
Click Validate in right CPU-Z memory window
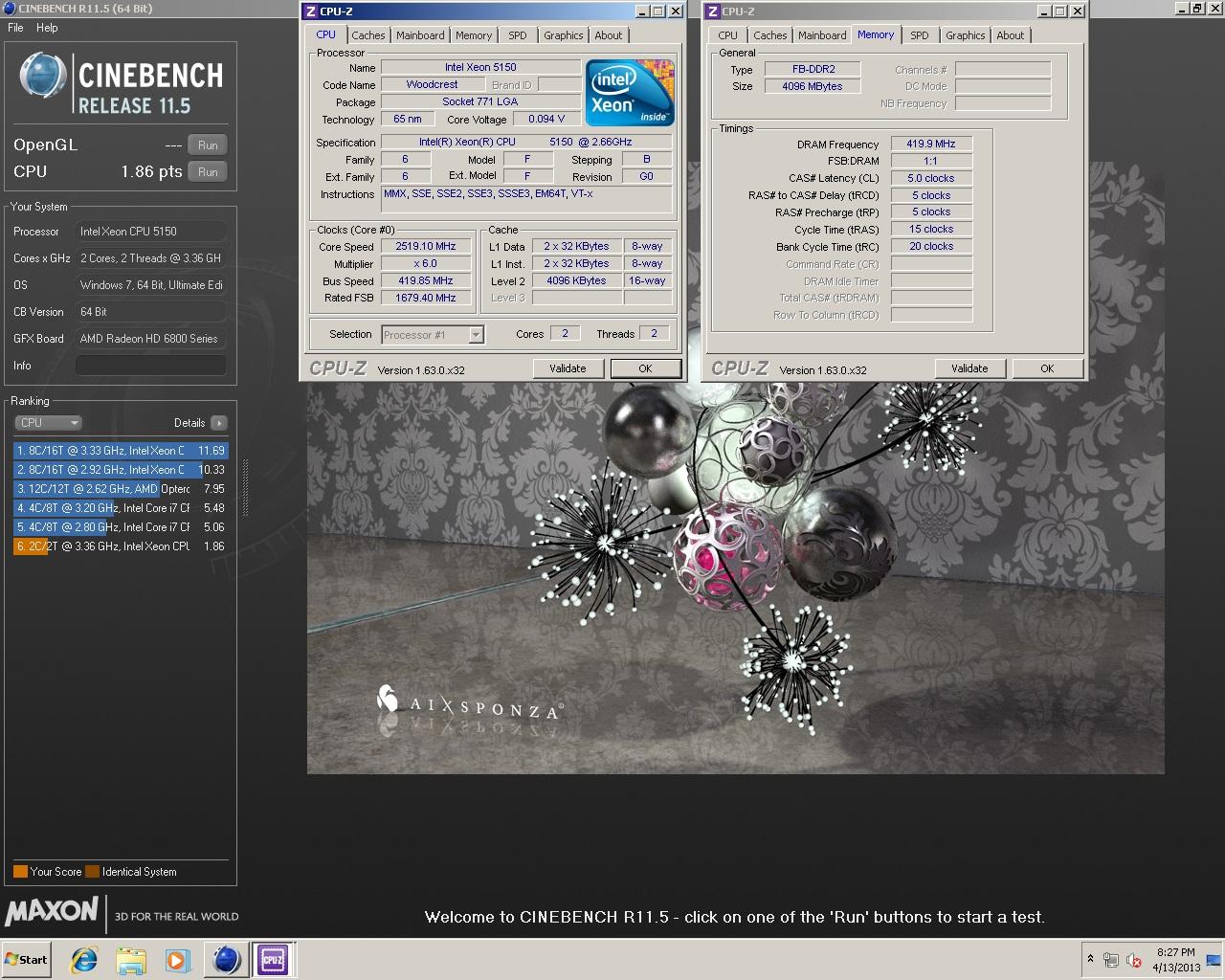[969, 368]
